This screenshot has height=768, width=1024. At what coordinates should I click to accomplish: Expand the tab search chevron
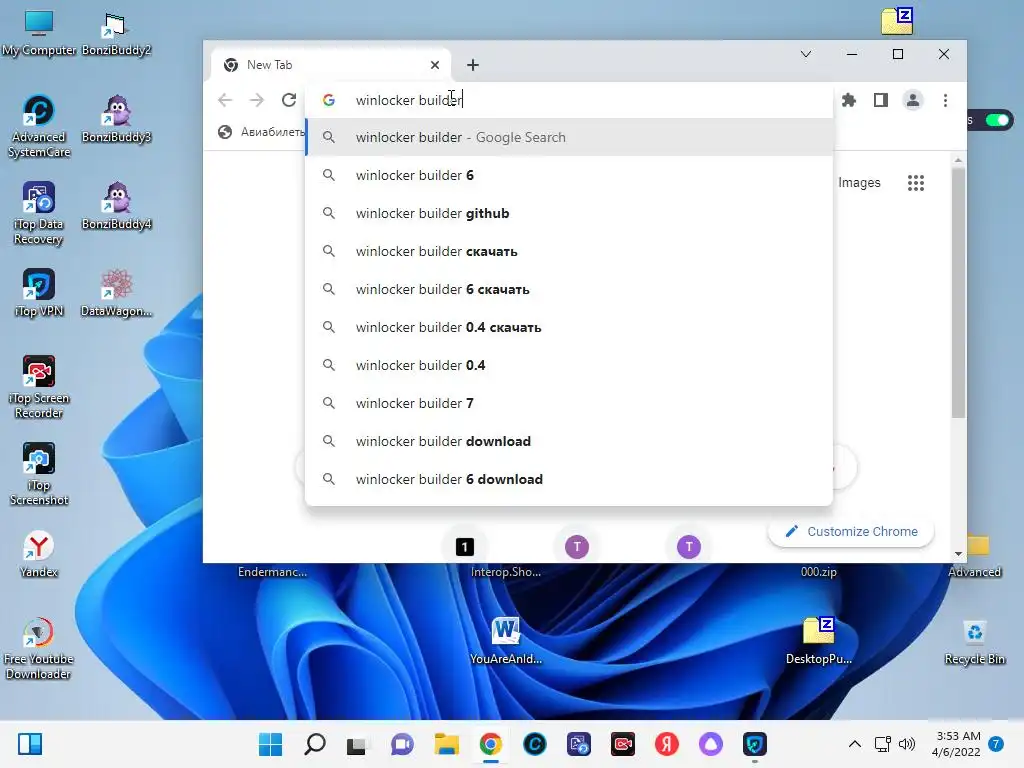[806, 54]
